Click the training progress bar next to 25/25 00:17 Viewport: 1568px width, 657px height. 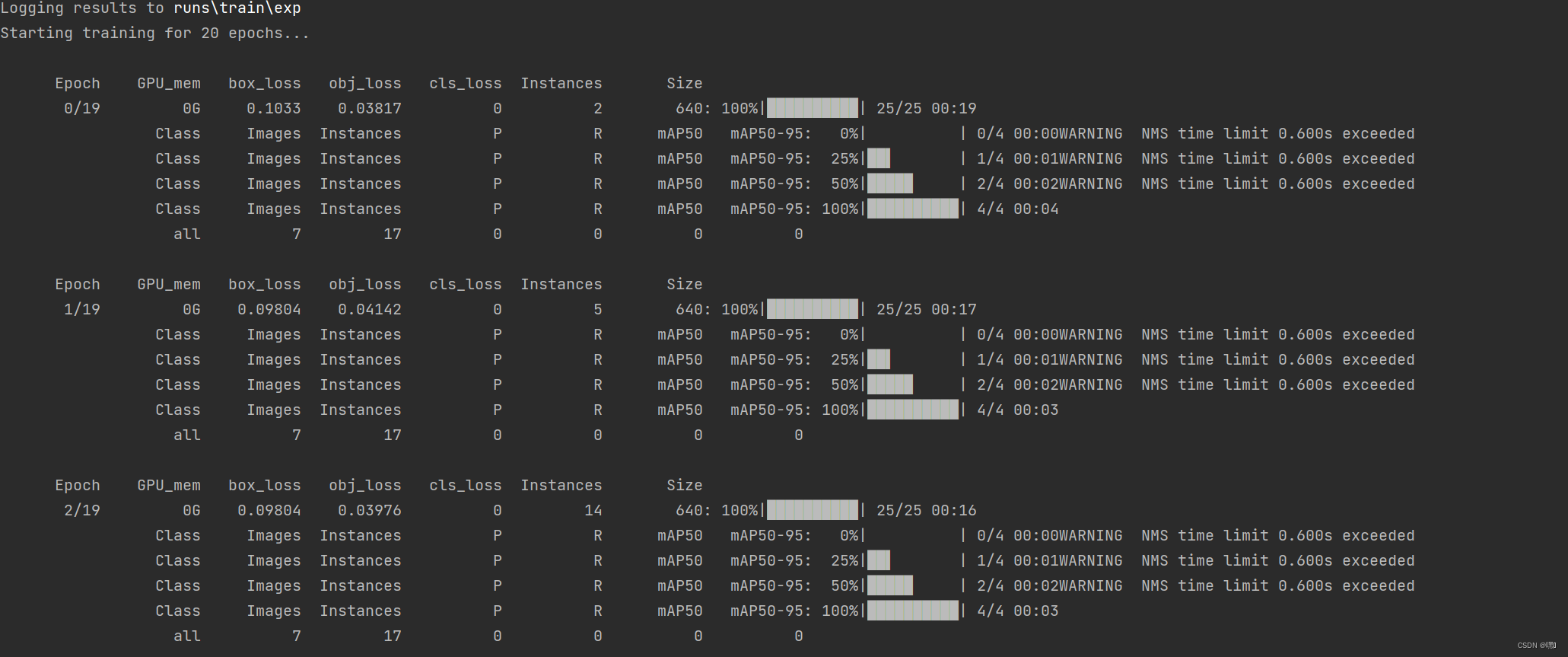(x=813, y=309)
